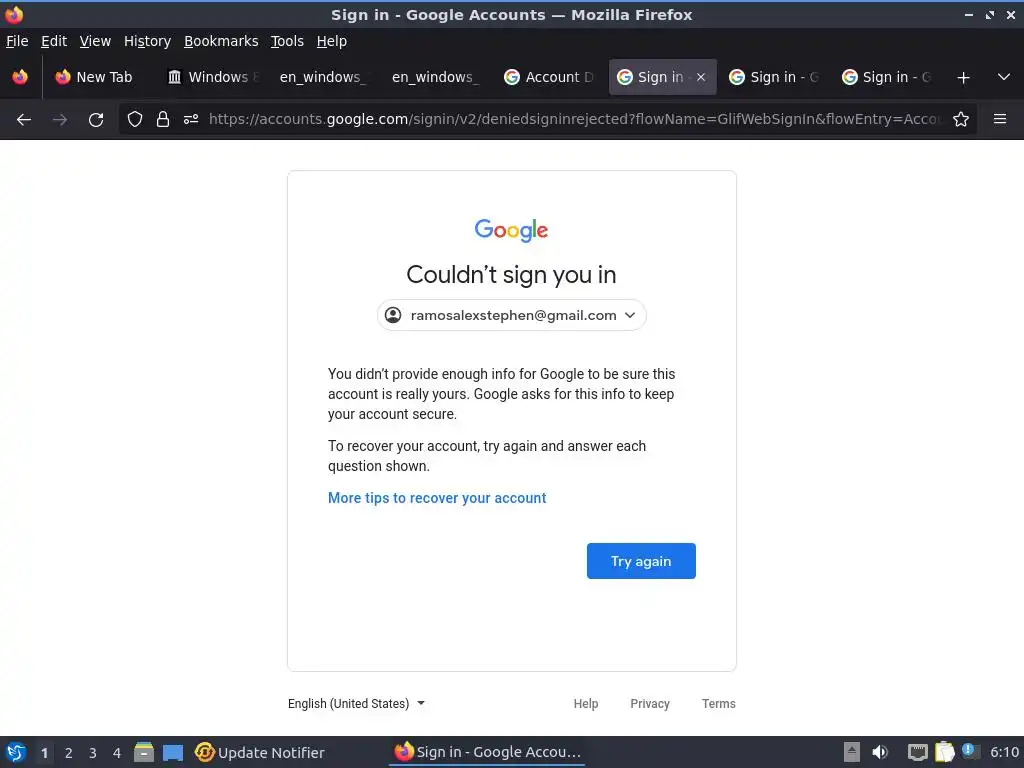Viewport: 1024px width, 768px height.
Task: Open the Help link in page footer
Action: (586, 703)
